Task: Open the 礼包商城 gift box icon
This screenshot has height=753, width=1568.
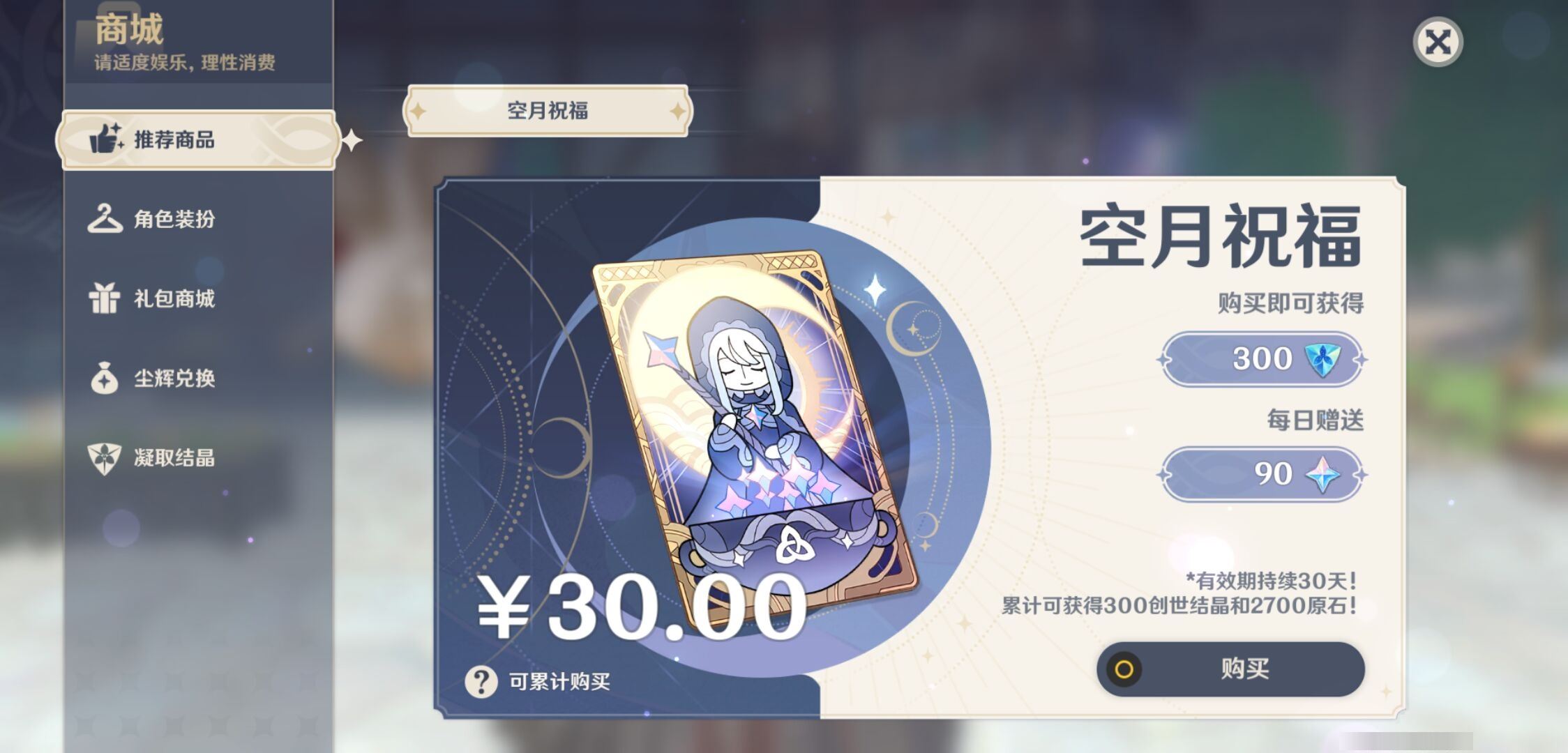Action: tap(105, 298)
